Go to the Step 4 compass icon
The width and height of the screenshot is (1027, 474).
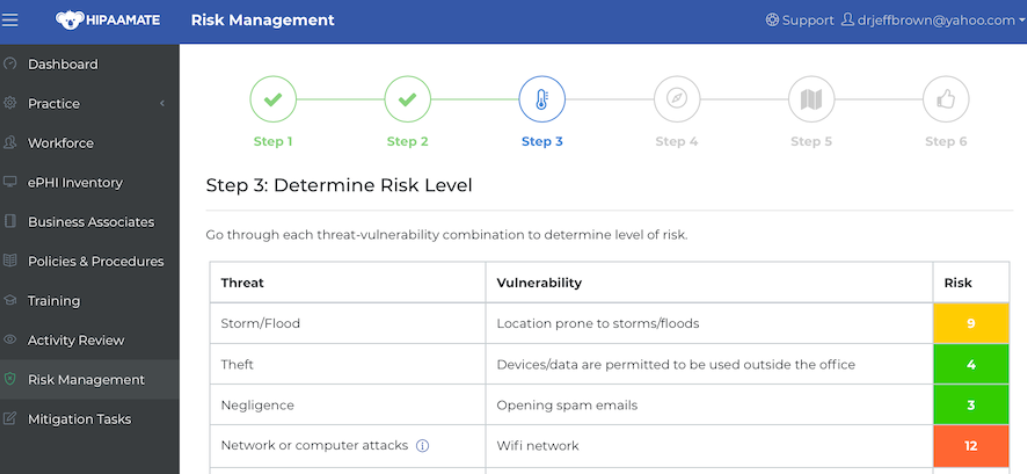point(677,100)
